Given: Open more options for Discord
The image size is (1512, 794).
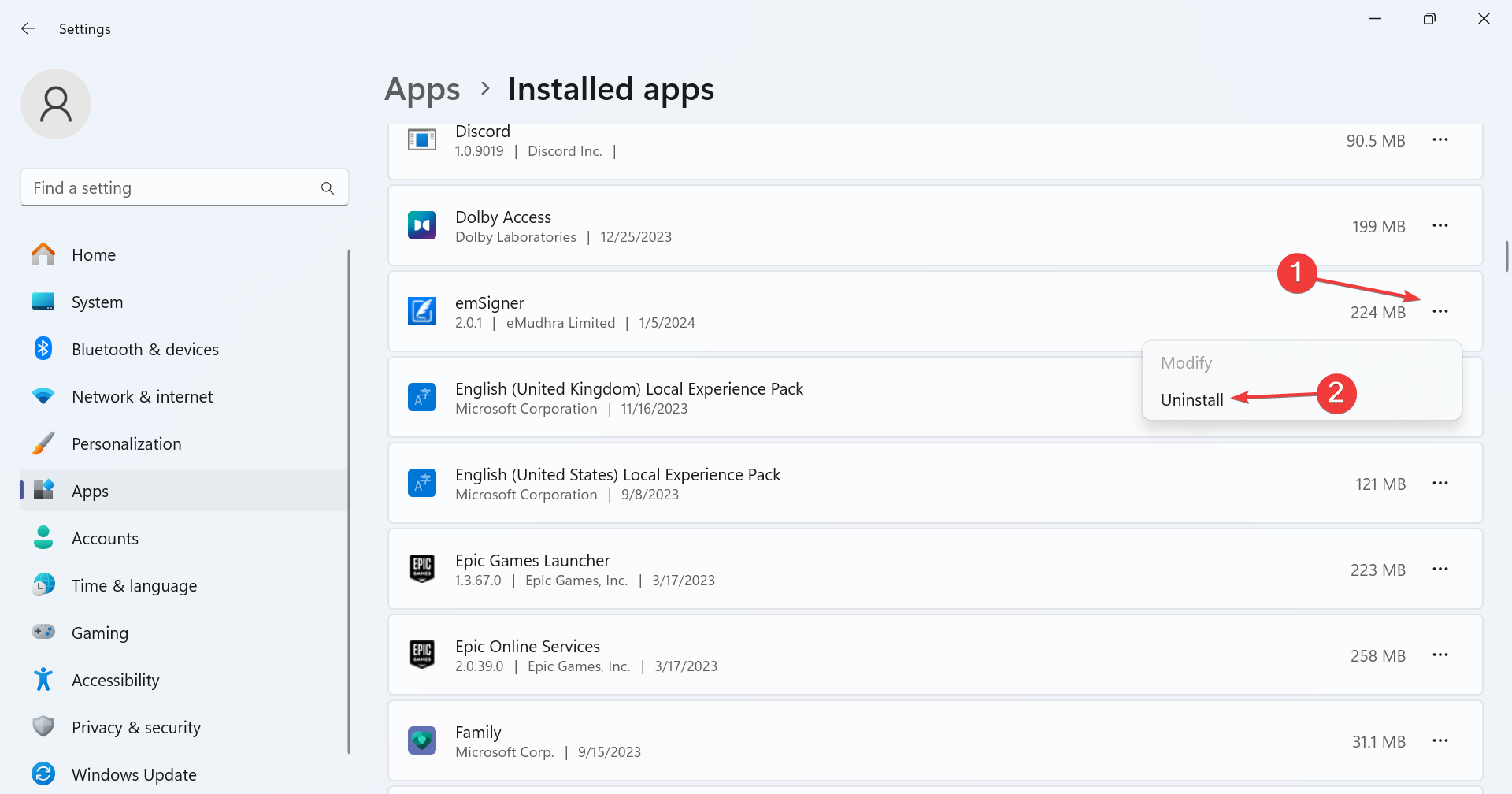Looking at the screenshot, I should pyautogui.click(x=1440, y=140).
